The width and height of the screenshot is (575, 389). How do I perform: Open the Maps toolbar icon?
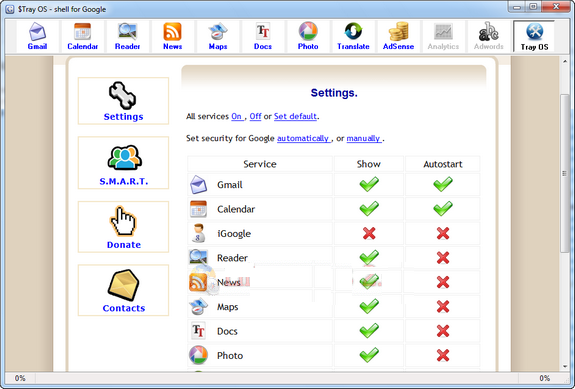point(218,36)
